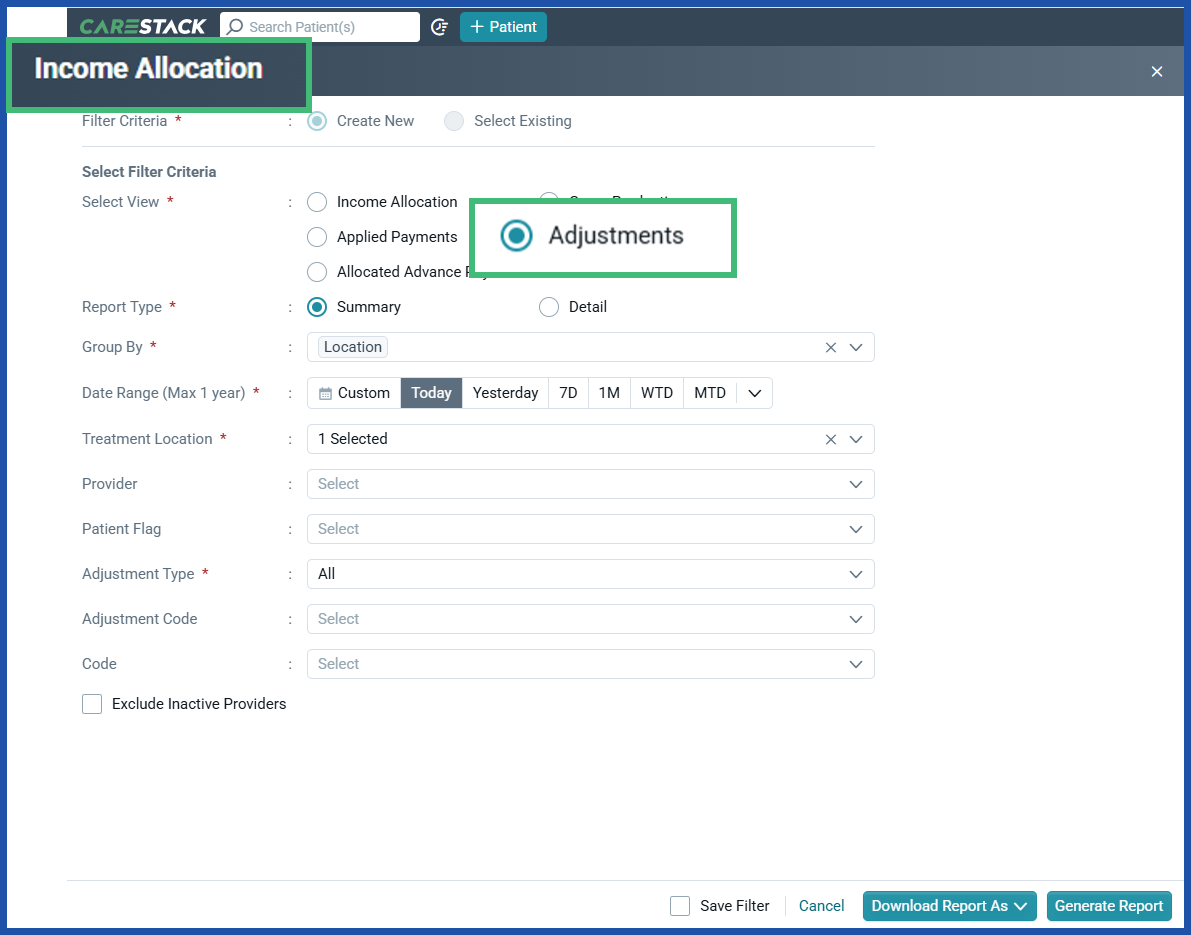Click the Generate Report button
Viewport: 1191px width, 935px height.
(1109, 906)
